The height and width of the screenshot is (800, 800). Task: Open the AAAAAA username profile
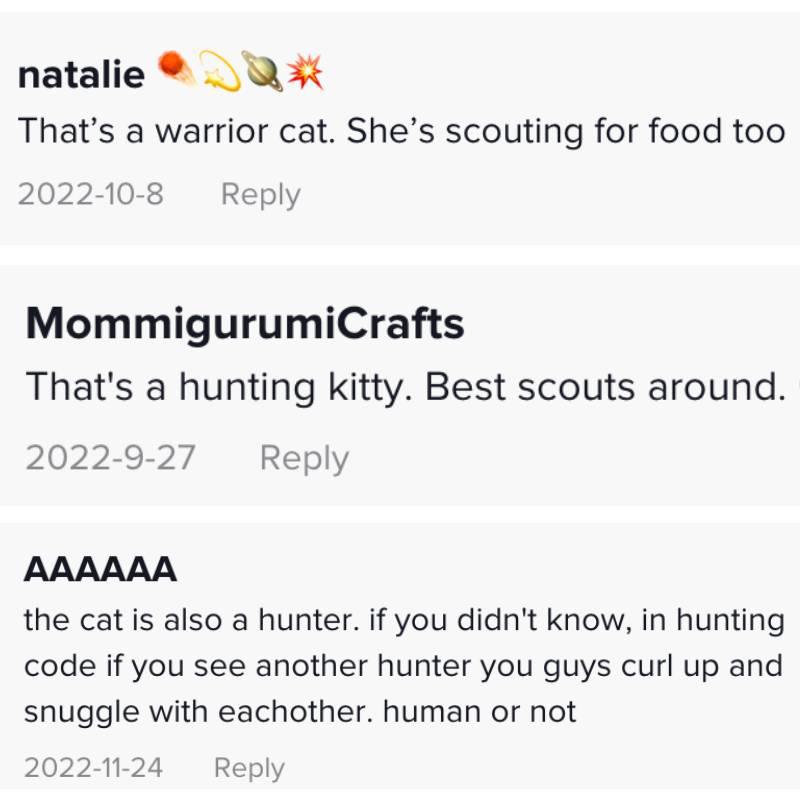click(100, 569)
